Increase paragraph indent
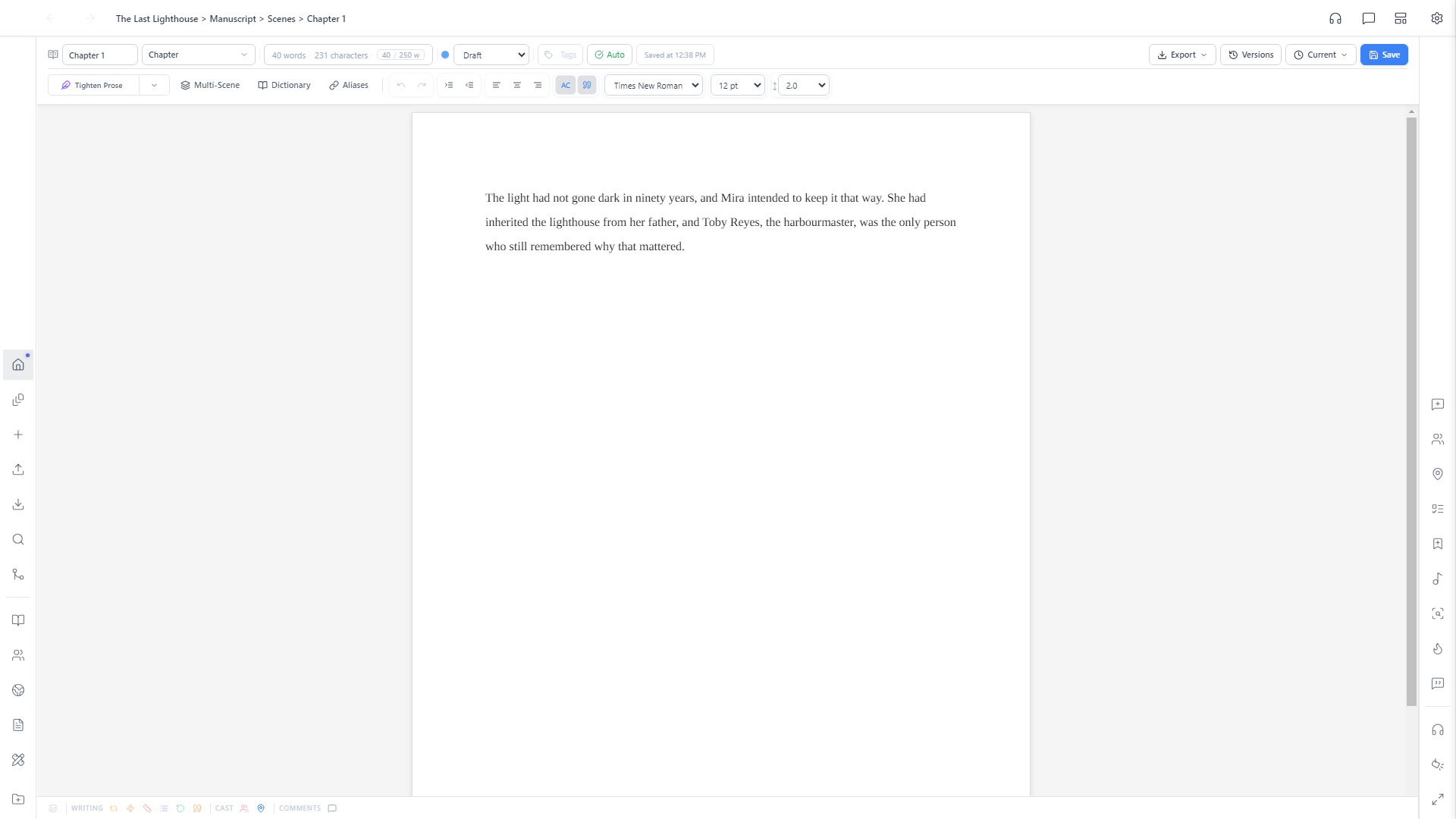Image resolution: width=1456 pixels, height=819 pixels. pyautogui.click(x=449, y=85)
